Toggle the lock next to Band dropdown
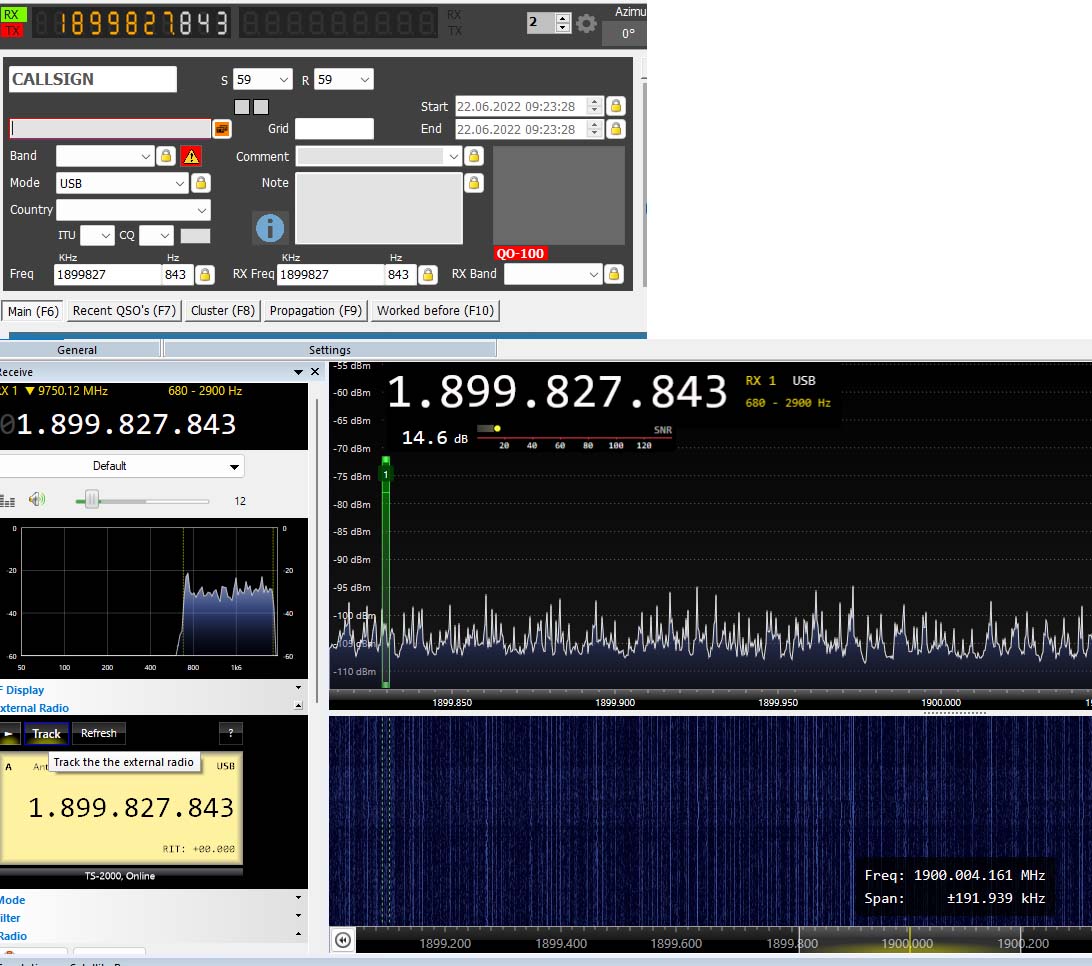Screen dimensions: 1092x966 coord(166,156)
